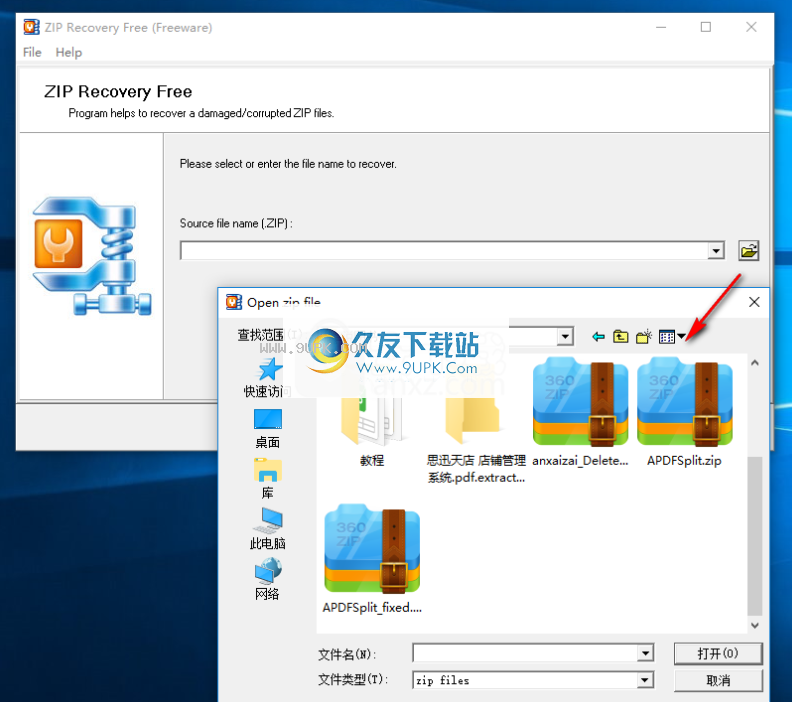792x702 pixels.
Task: Expand the look-in location dropdown
Action: pos(565,336)
